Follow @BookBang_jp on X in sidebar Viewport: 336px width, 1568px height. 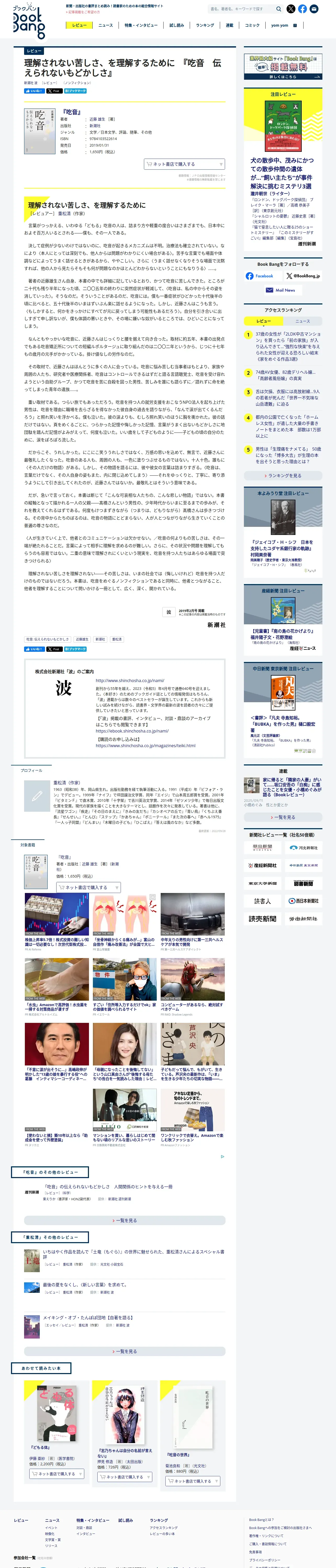coord(303,276)
